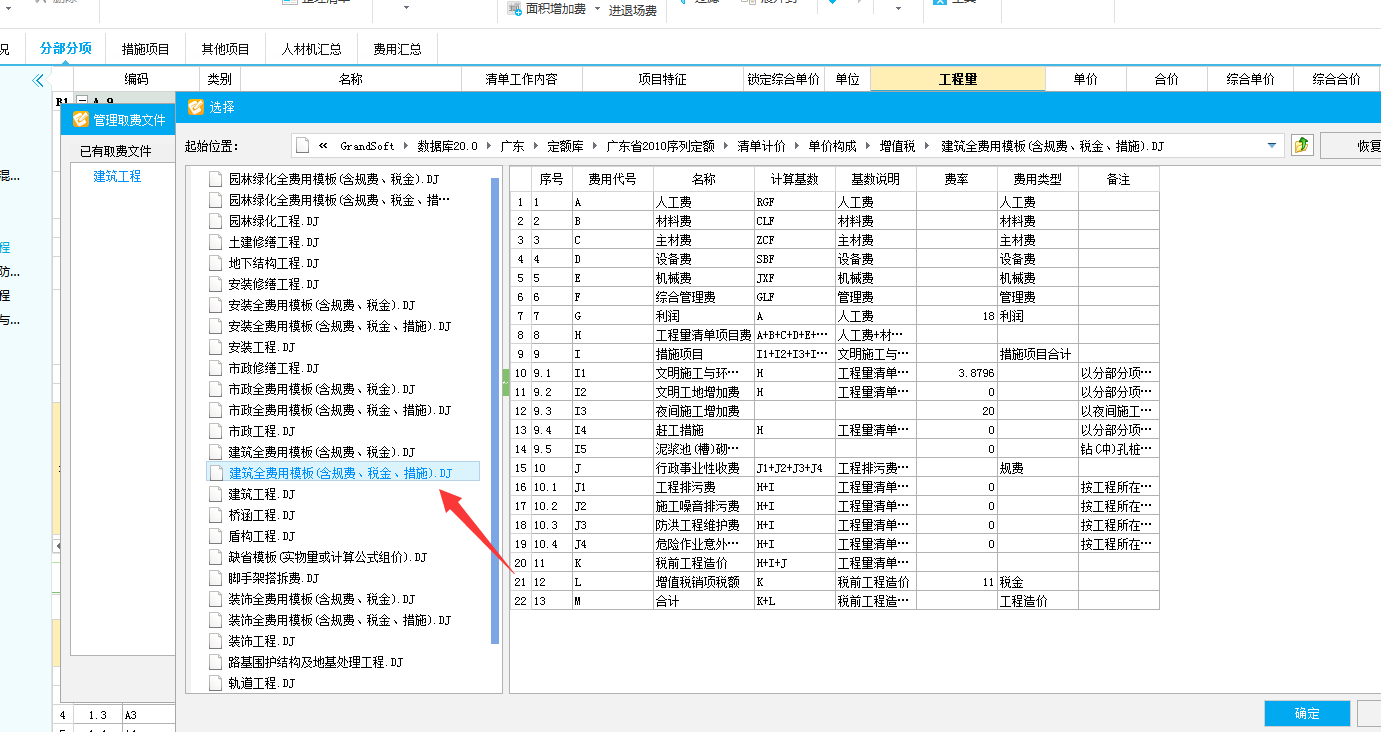
Task: Click 清单计价 breadcrumb segment
Action: [x=762, y=146]
